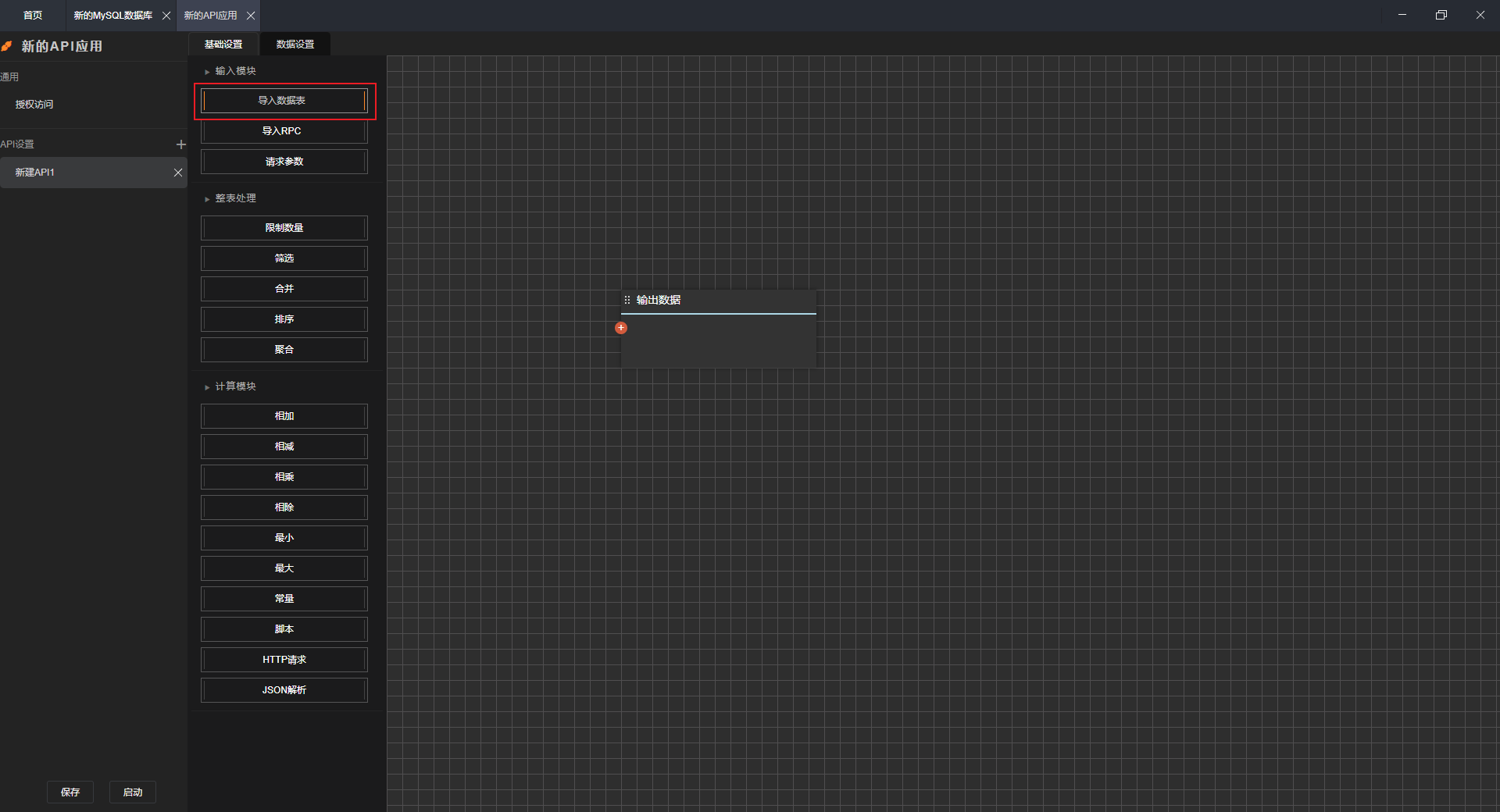Add the 最小 calculation module
Viewport: 1500px width, 812px height.
coord(284,538)
